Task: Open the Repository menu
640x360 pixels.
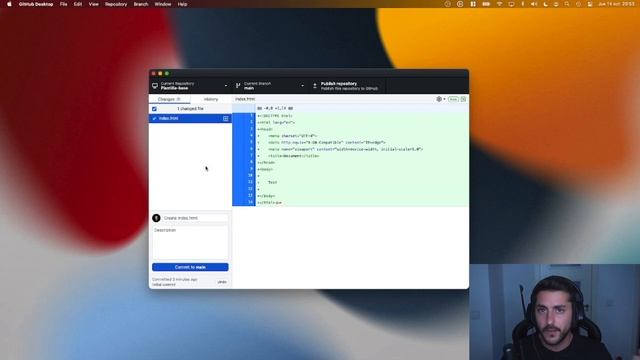Action: (x=116, y=4)
